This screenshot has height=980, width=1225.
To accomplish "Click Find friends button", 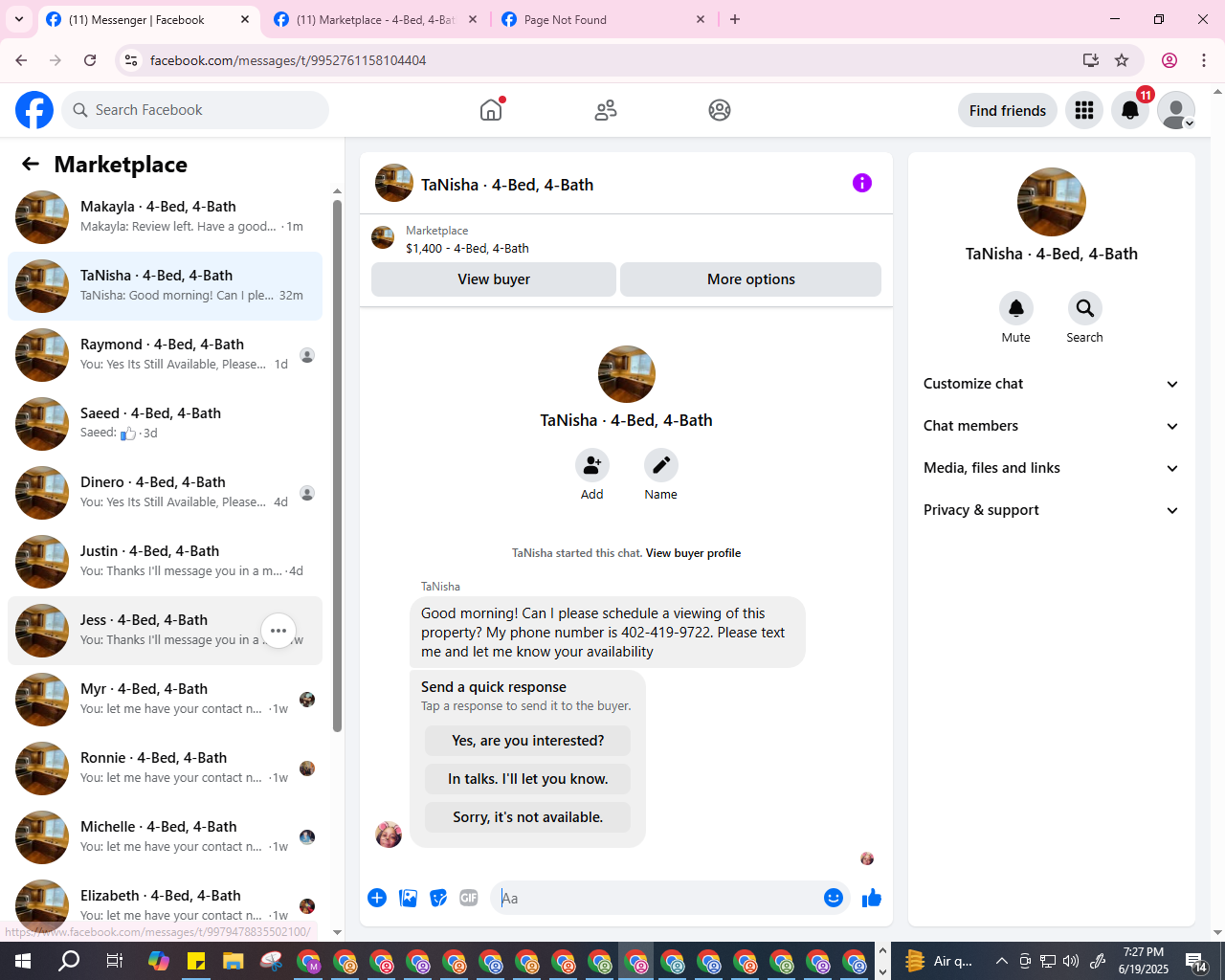I will click(x=1008, y=110).
